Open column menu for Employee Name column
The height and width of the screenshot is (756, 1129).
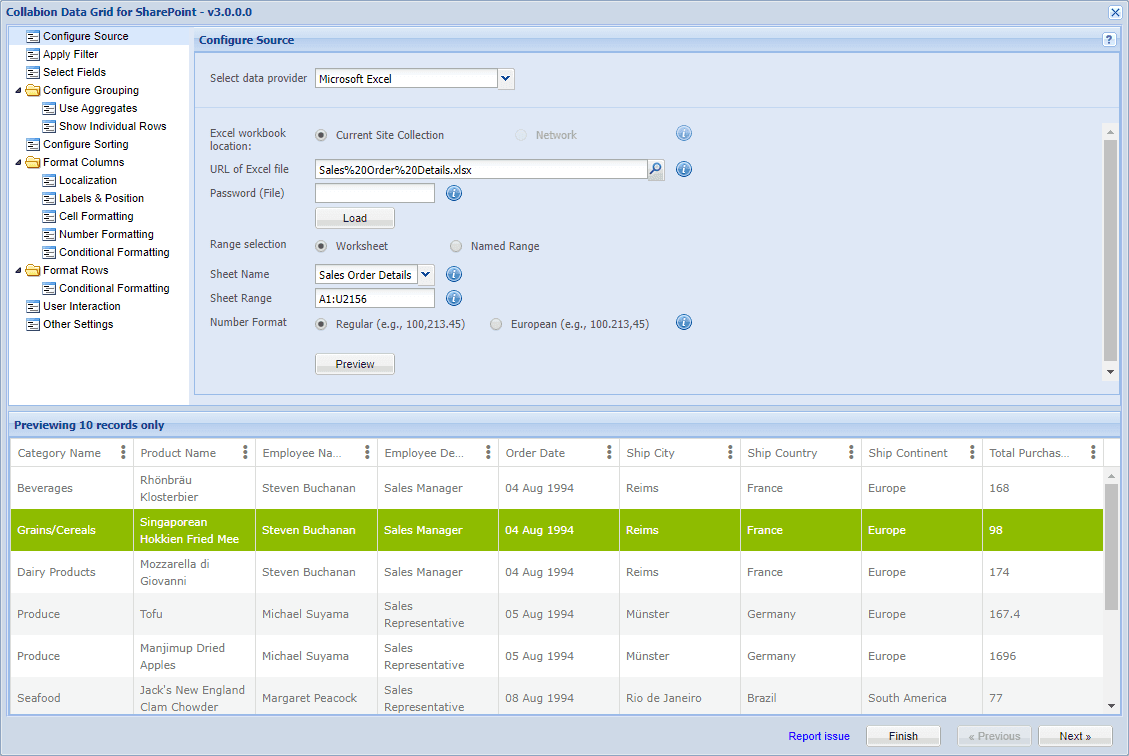click(x=367, y=452)
